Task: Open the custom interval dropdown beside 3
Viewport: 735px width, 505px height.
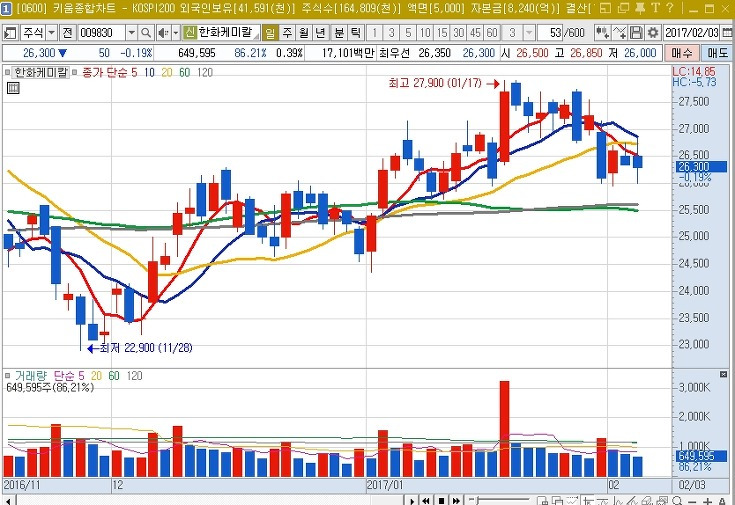Action: 529,33
